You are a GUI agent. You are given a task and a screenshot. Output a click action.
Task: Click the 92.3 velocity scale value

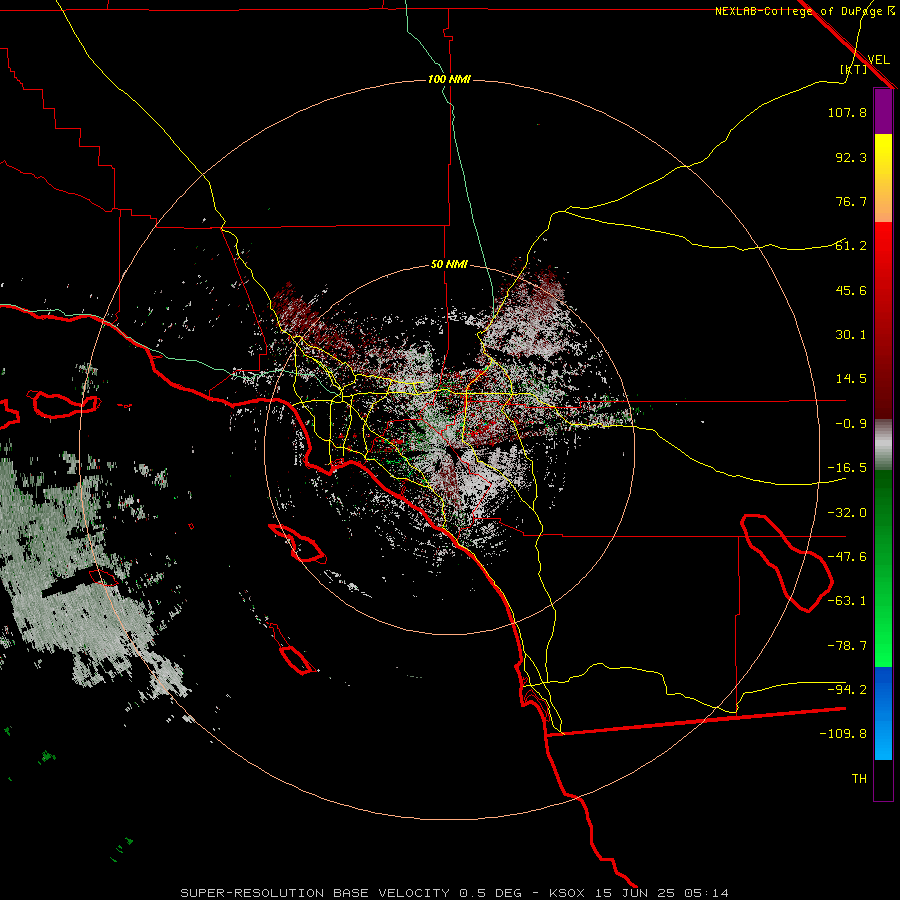(851, 157)
